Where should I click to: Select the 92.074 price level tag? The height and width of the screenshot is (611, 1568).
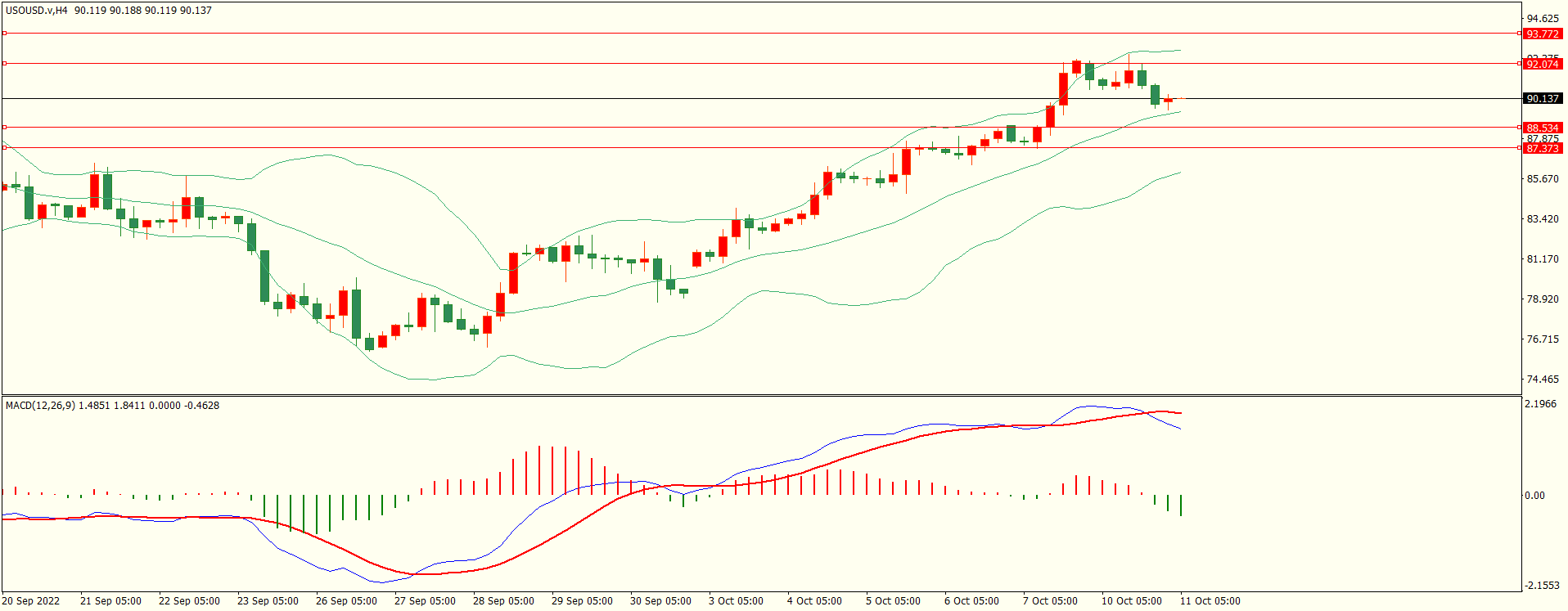click(x=1542, y=64)
